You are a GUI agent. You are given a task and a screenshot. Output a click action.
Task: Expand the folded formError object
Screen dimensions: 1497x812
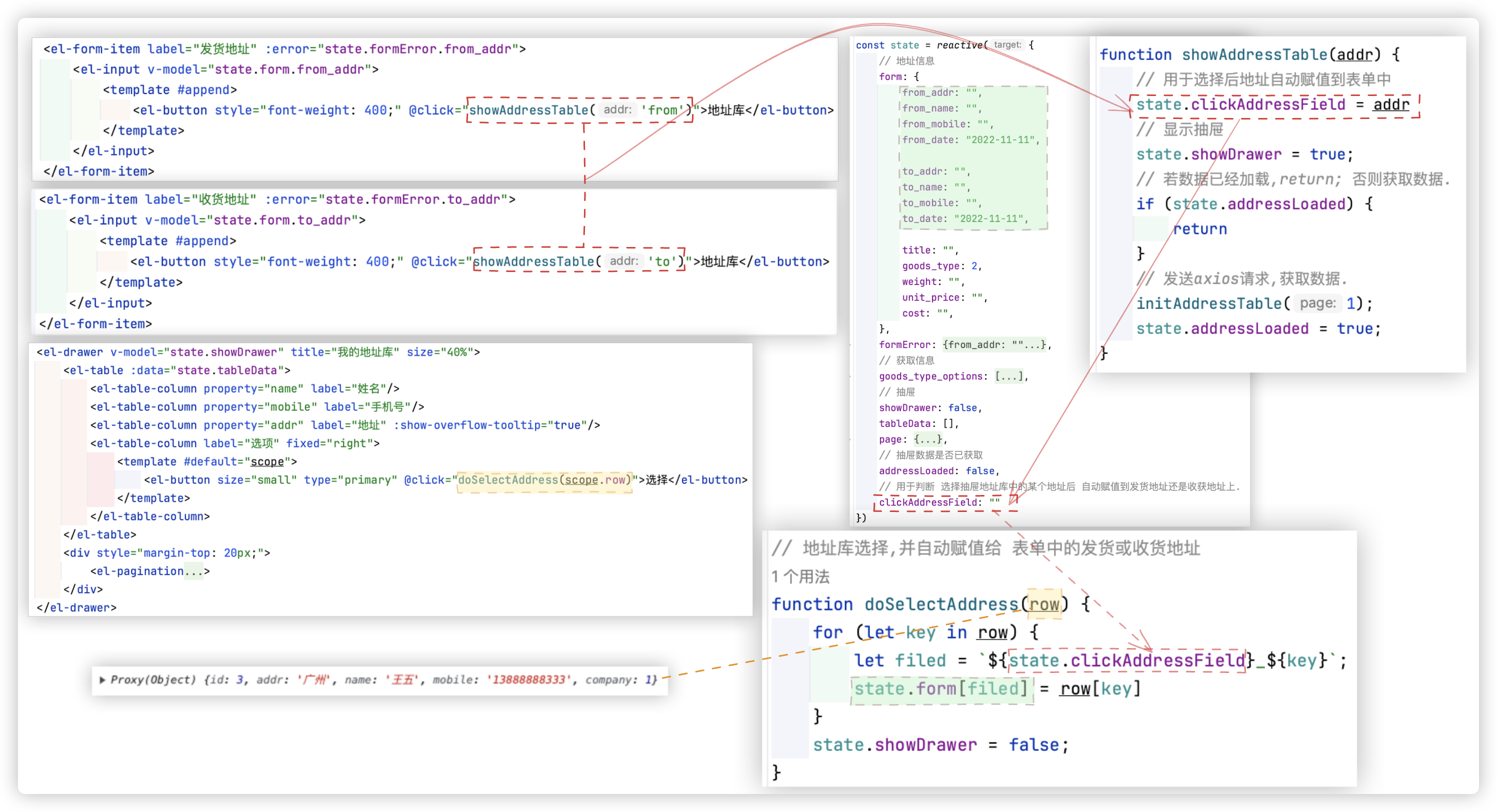[994, 344]
